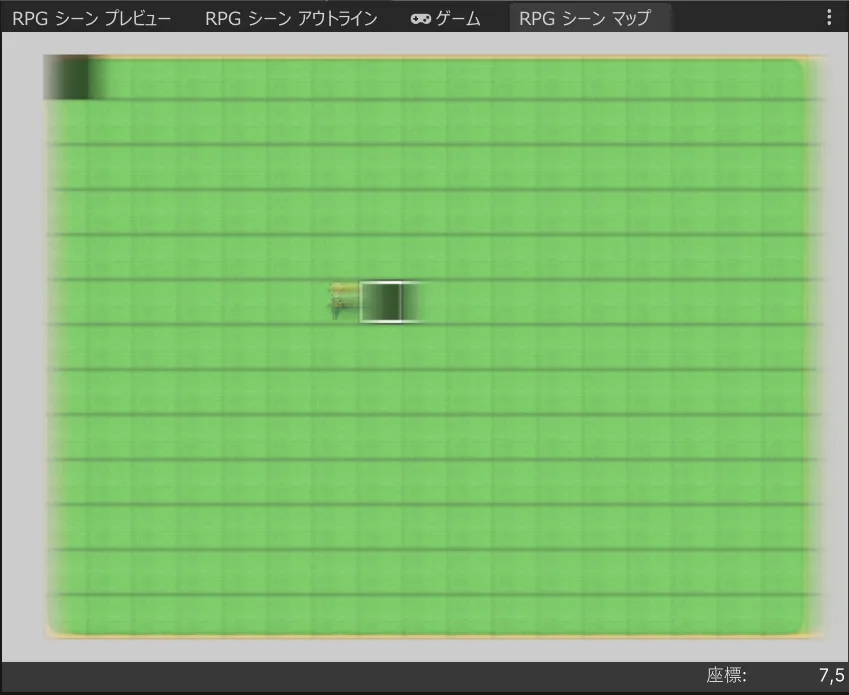Click the grass tile directly above the character sprite
This screenshot has width=849, height=695.
pos(337,257)
